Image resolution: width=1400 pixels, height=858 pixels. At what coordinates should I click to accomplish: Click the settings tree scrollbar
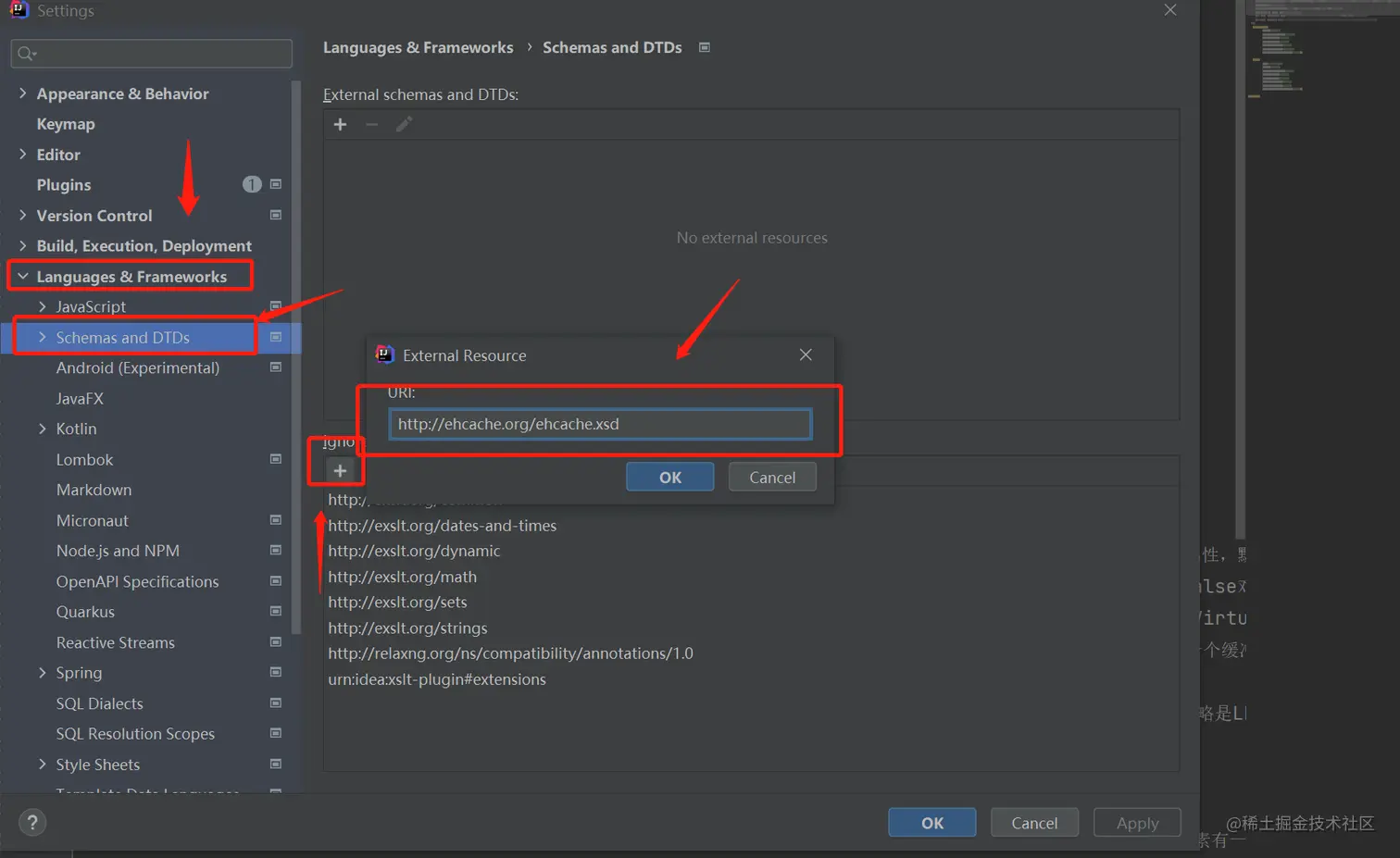[296, 356]
